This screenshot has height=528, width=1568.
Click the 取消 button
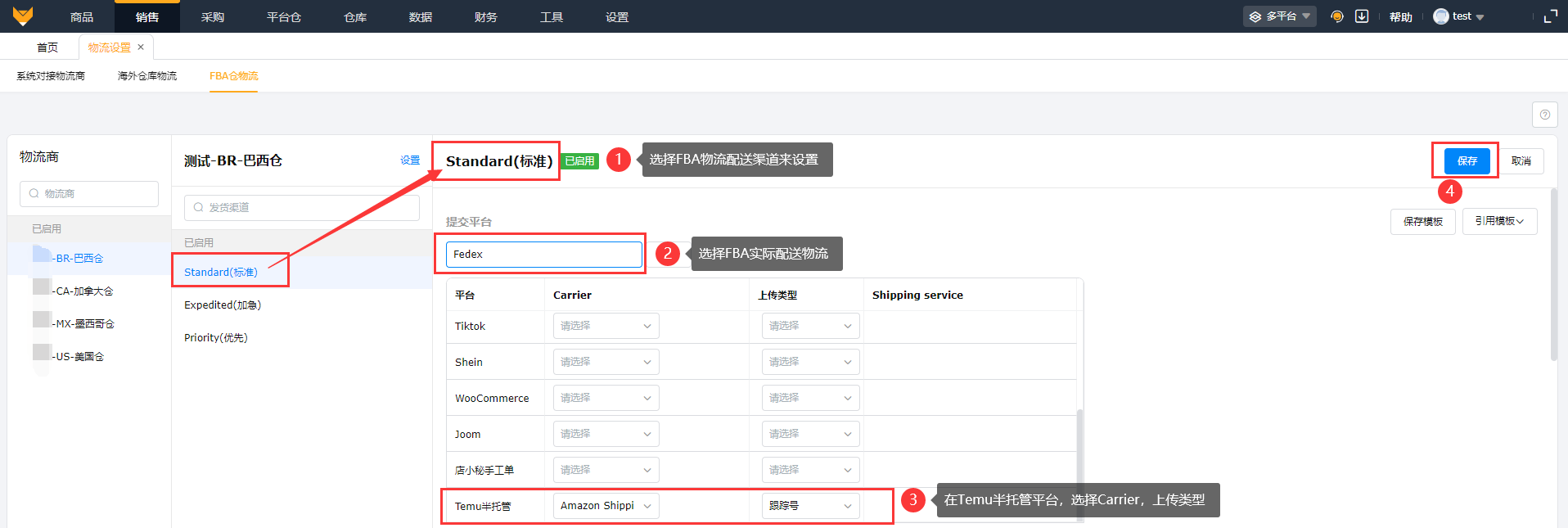1521,160
